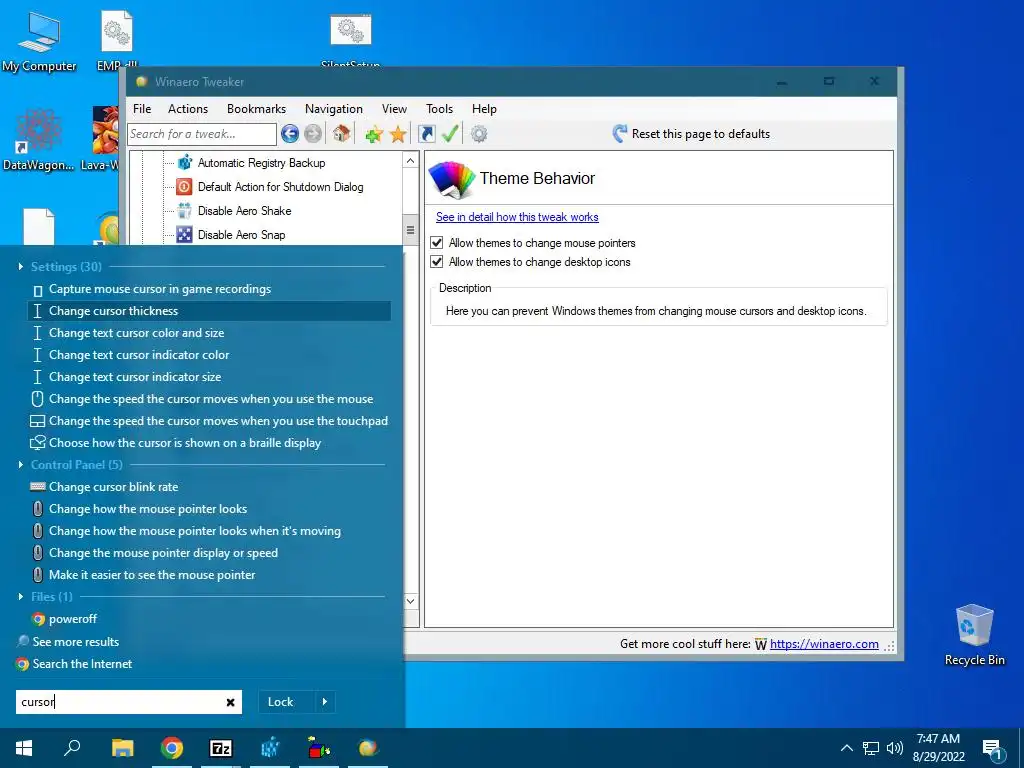The width and height of the screenshot is (1024, 768).
Task: Open cursor speed setting for the touchpad
Action: [209, 421]
